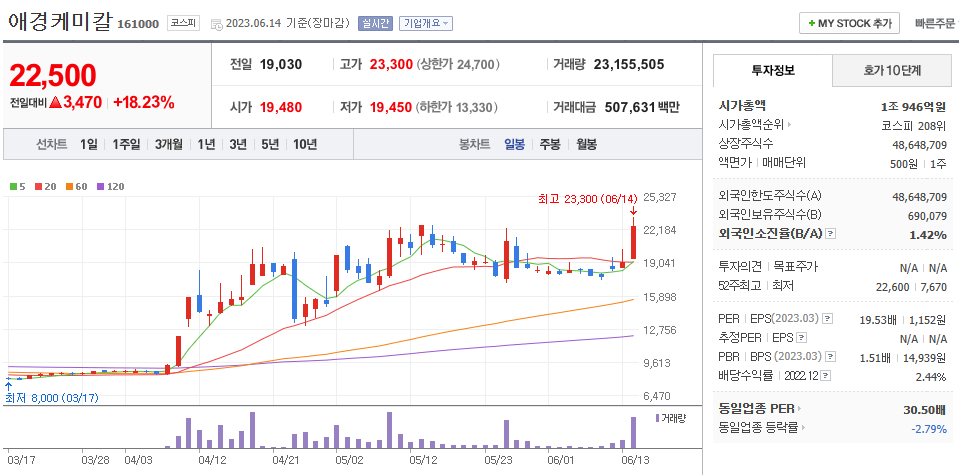Click the 애경케미칼 stock name heading

pos(59,22)
